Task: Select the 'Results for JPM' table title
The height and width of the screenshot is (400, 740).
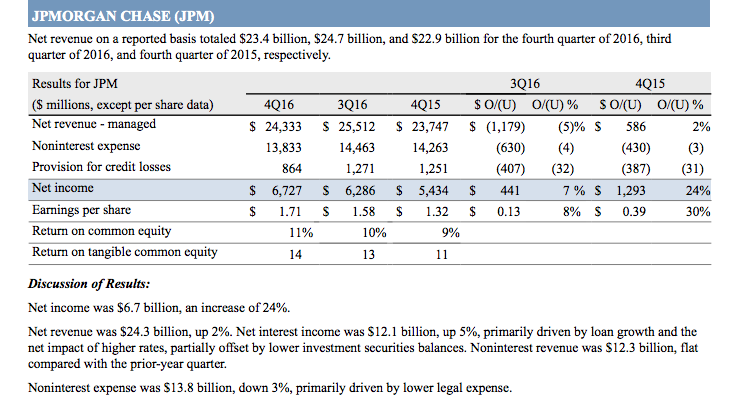Action: [x=75, y=83]
